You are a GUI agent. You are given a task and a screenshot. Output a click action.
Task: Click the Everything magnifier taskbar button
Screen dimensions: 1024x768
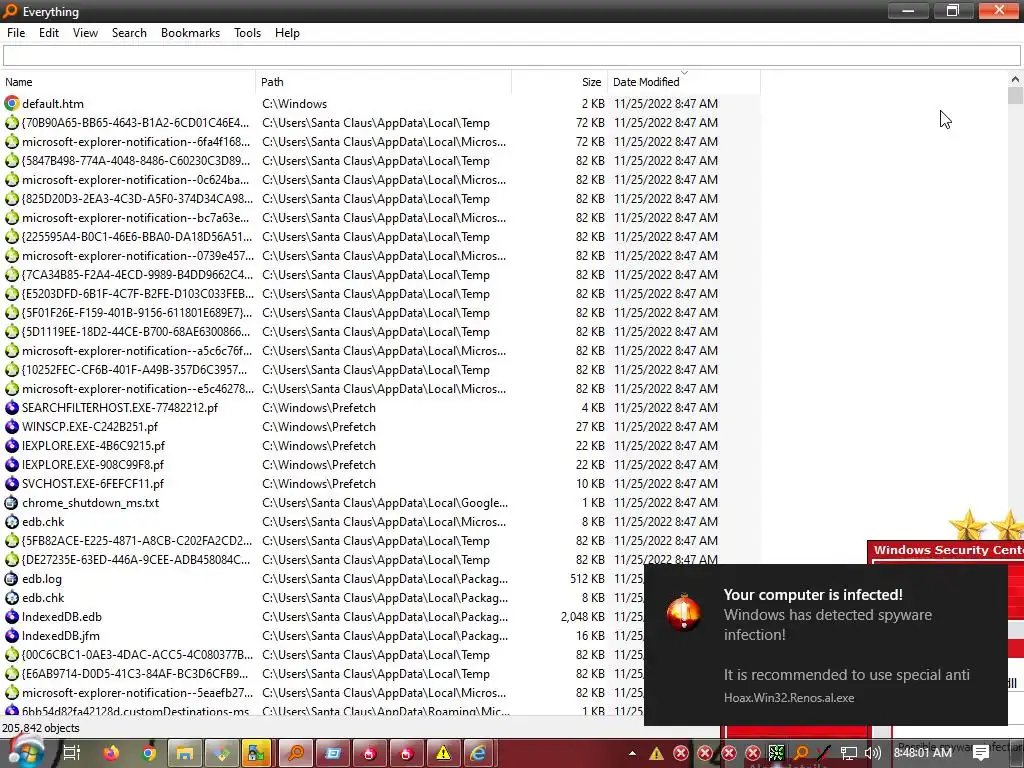click(x=296, y=753)
